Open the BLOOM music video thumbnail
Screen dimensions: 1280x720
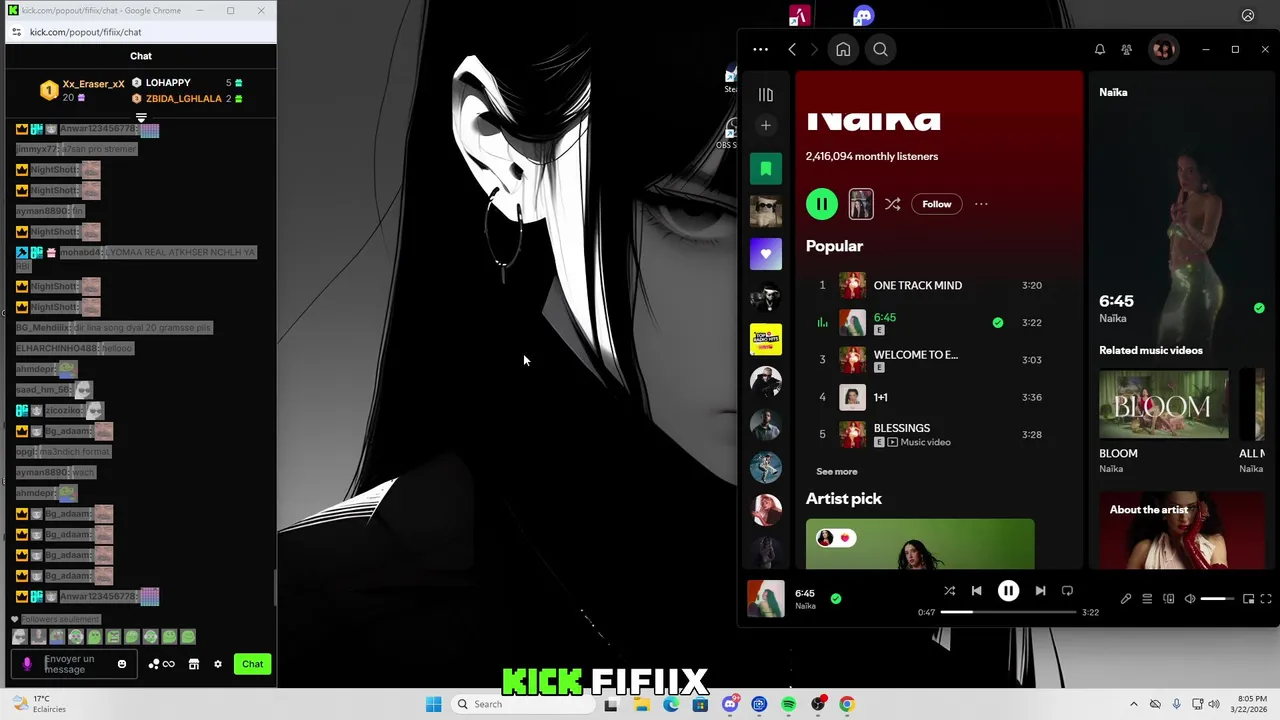pos(1164,405)
